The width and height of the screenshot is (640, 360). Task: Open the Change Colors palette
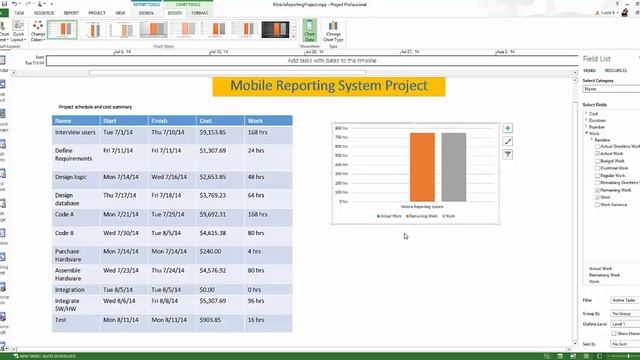[x=38, y=31]
